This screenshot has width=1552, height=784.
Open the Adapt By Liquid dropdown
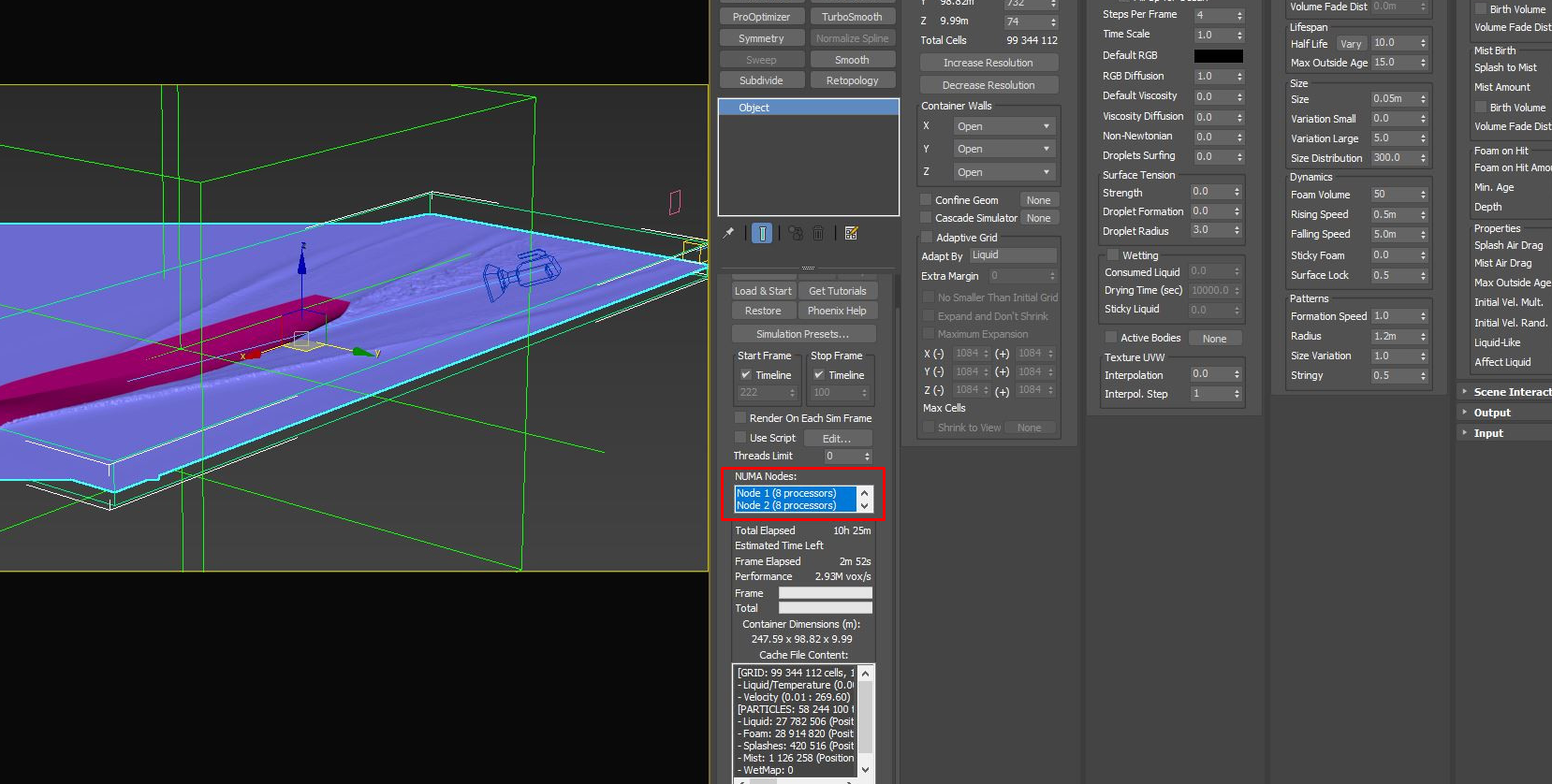(x=1013, y=254)
